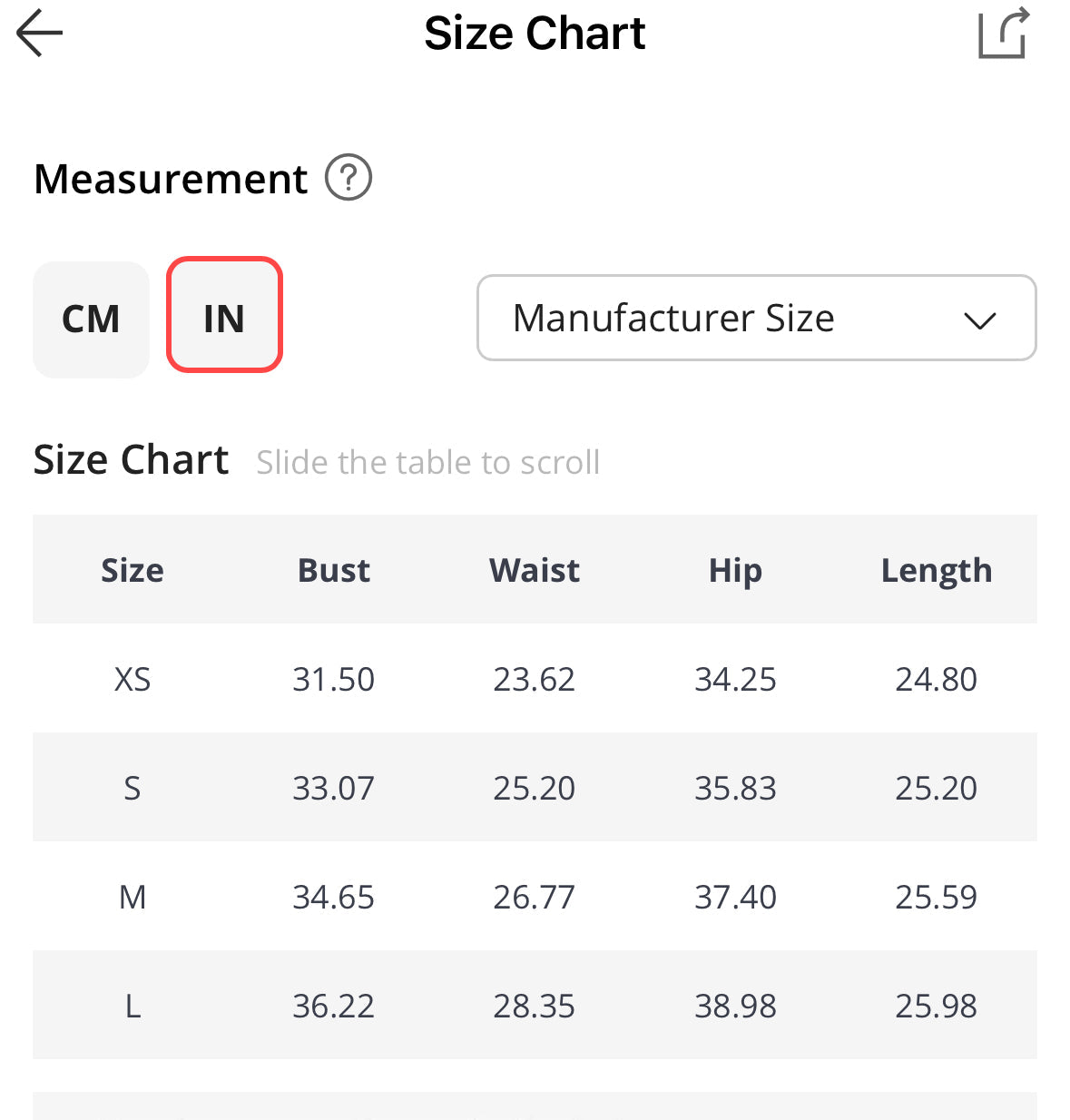Tap the share icon
Screen dimensions: 1070x1120
[x=1002, y=34]
